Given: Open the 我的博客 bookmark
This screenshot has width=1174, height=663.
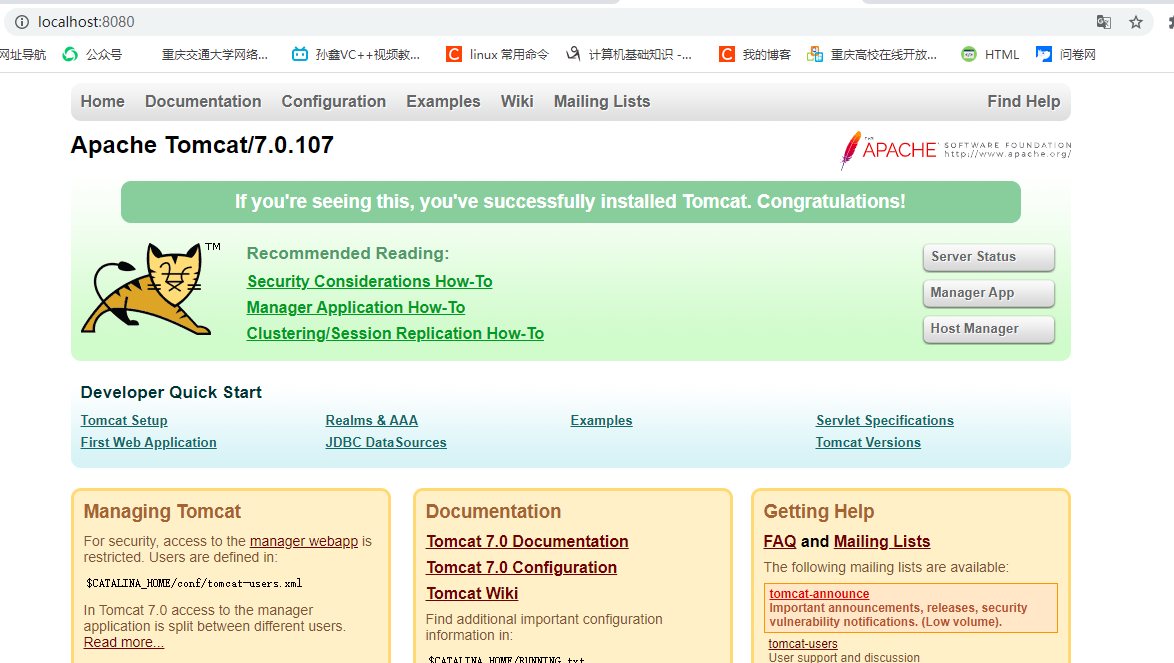Looking at the screenshot, I should (x=755, y=54).
